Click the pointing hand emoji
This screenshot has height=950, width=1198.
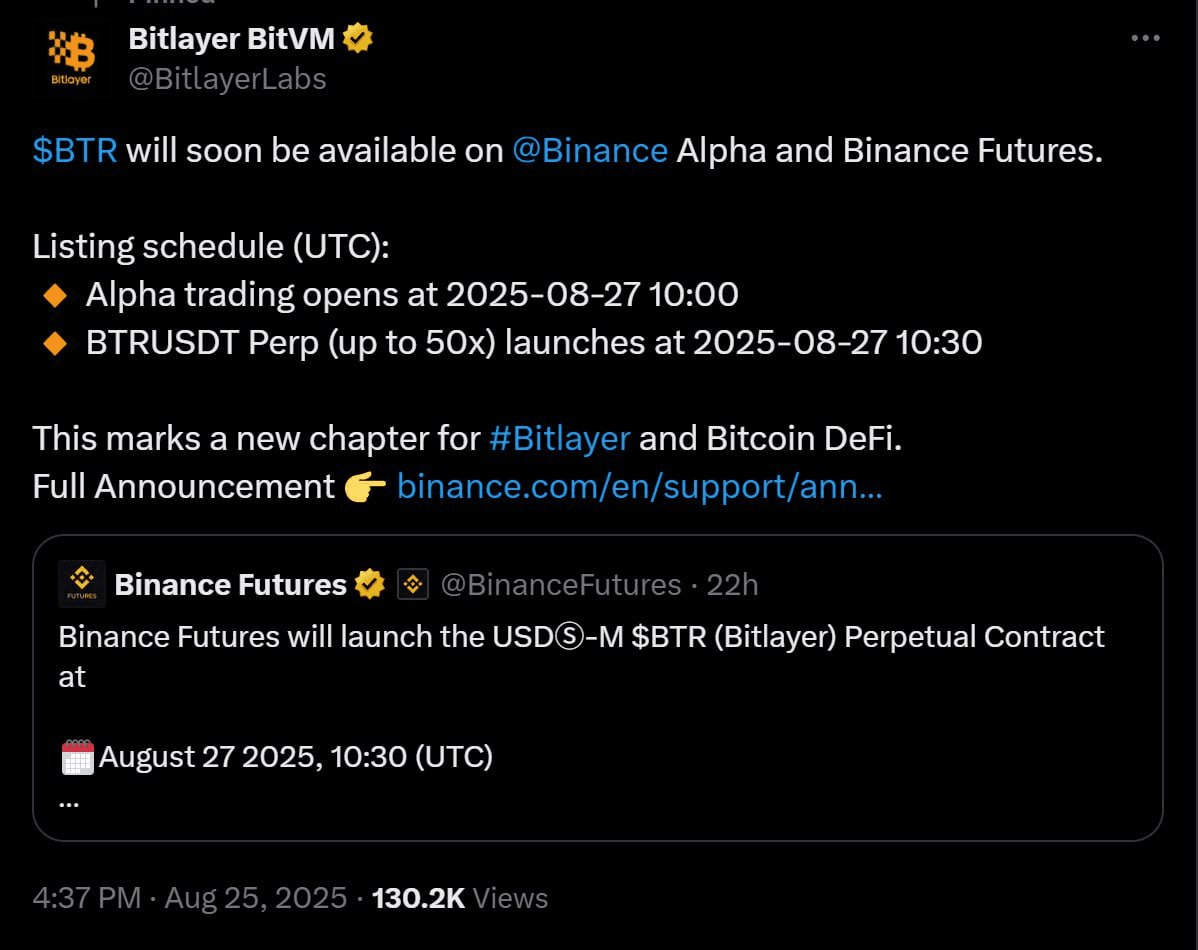(365, 487)
